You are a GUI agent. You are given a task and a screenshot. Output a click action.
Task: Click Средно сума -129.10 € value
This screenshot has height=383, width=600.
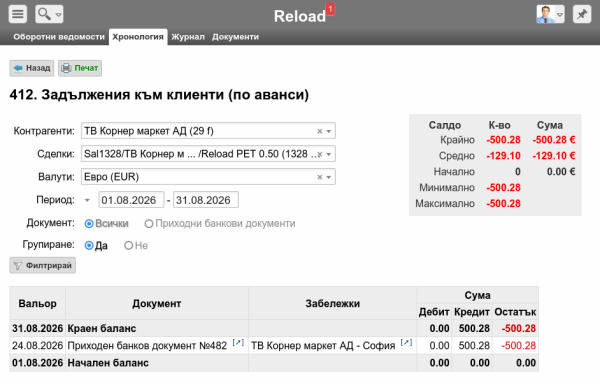point(554,156)
